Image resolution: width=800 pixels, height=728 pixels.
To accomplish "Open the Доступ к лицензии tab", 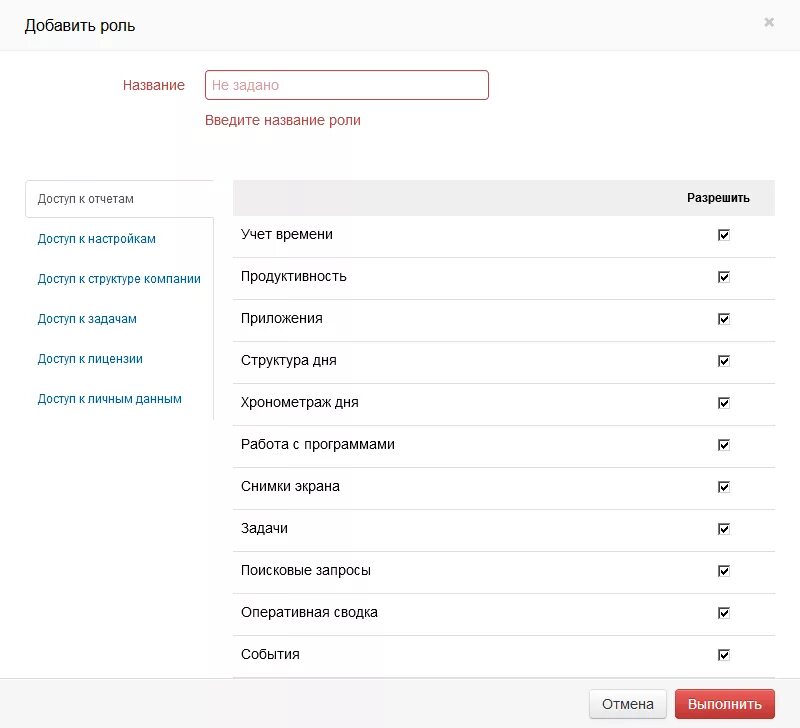I will 90,359.
